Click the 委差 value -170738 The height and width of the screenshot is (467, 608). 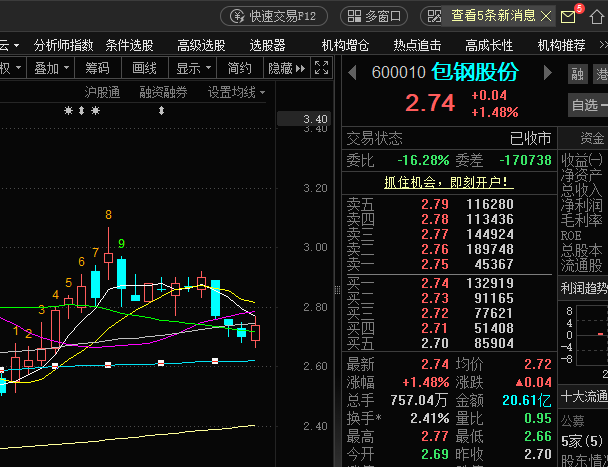[525, 160]
